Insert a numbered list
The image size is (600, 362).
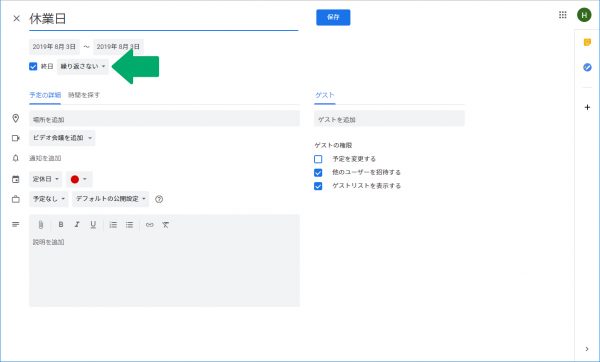(113, 225)
